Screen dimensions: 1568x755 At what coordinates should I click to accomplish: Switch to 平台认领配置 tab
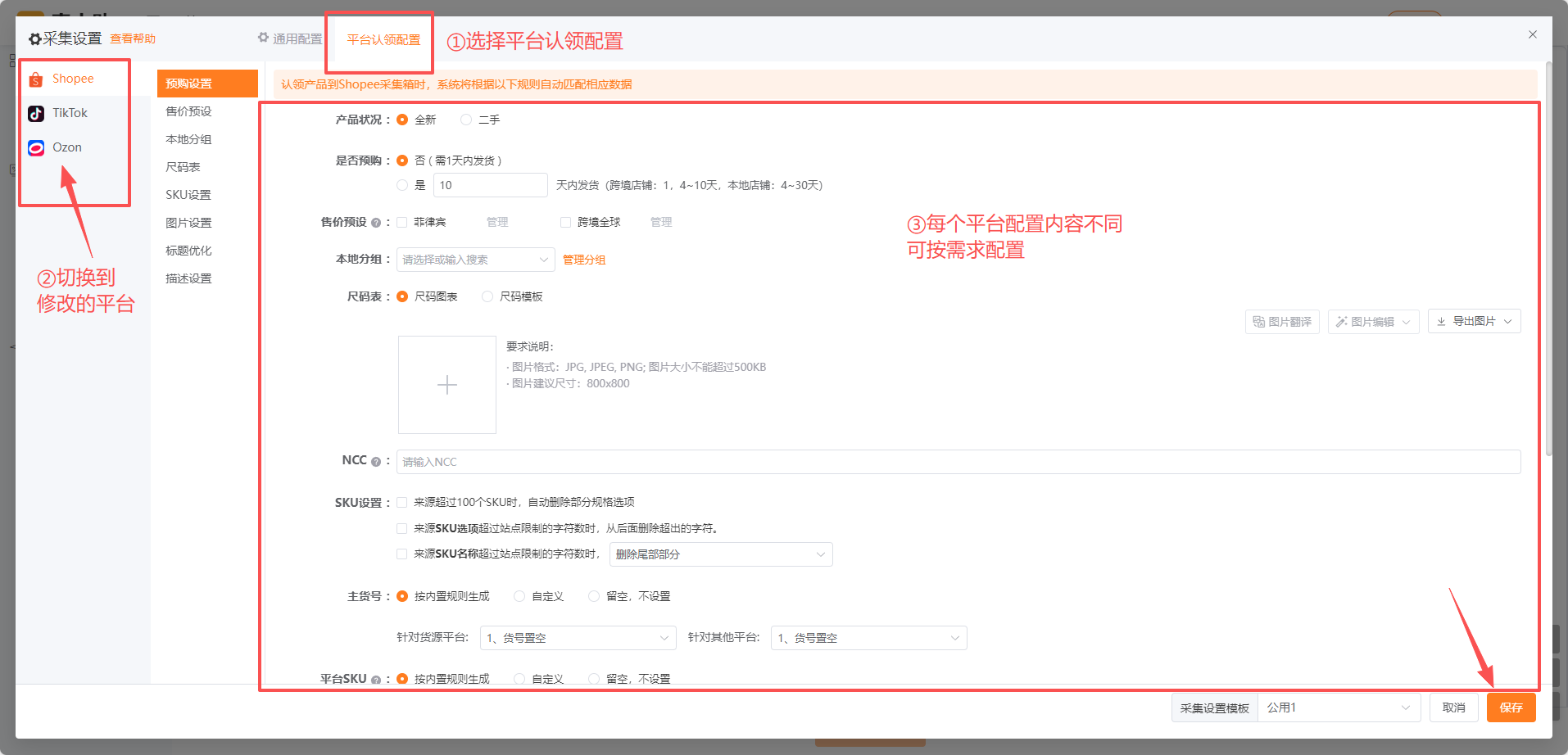click(x=383, y=39)
